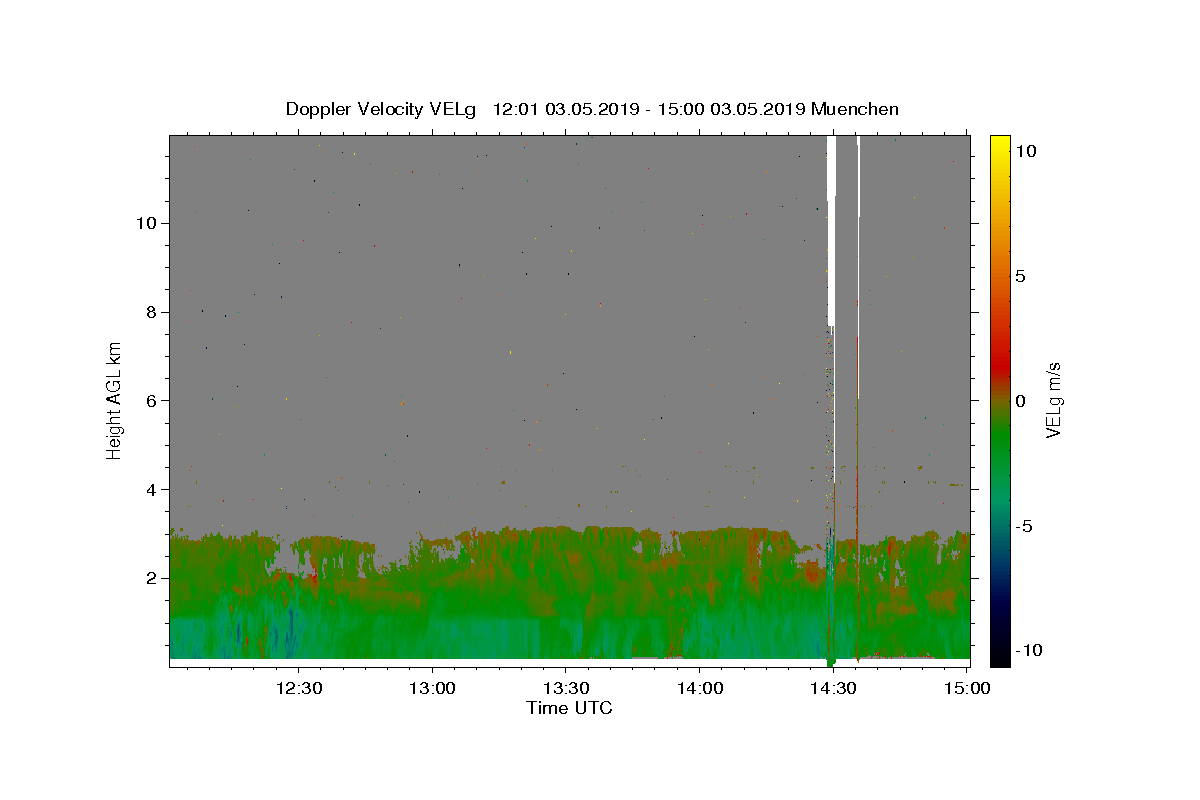1200x800 pixels.
Task: Click the height tick label 8
Action: pyautogui.click(x=149, y=311)
